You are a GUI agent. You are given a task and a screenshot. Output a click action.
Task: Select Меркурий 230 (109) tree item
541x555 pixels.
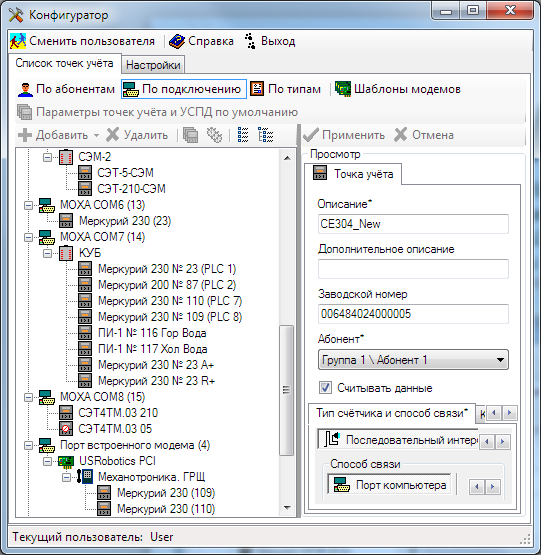tap(166, 493)
